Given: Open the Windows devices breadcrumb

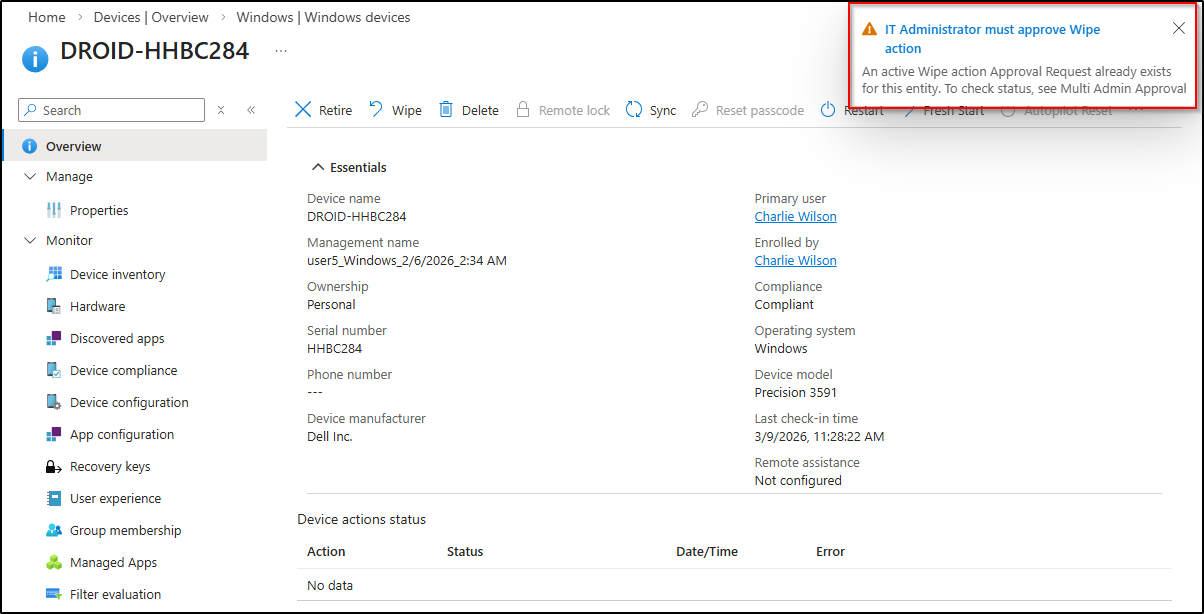Looking at the screenshot, I should coord(322,17).
